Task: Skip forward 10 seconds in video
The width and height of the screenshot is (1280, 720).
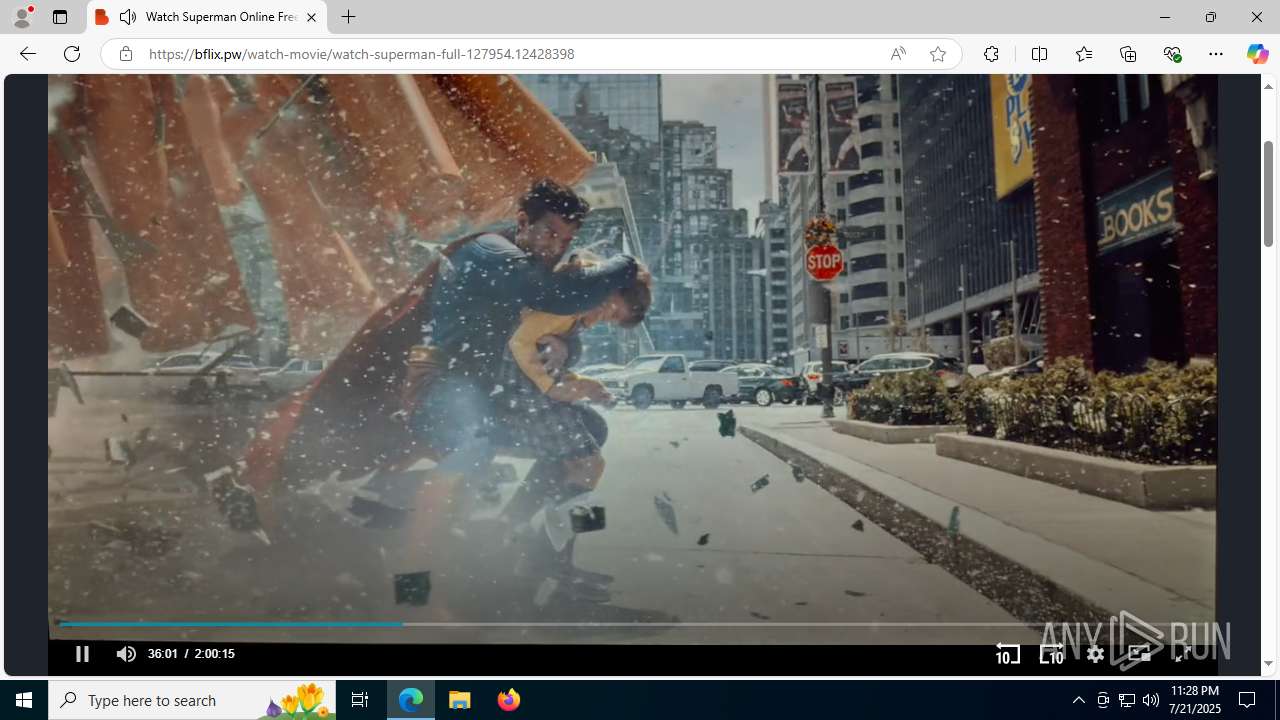Action: [x=1051, y=654]
